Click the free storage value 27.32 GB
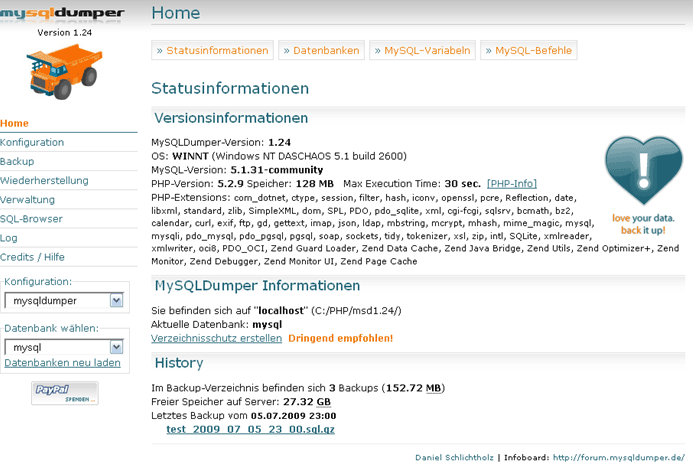 [x=307, y=402]
